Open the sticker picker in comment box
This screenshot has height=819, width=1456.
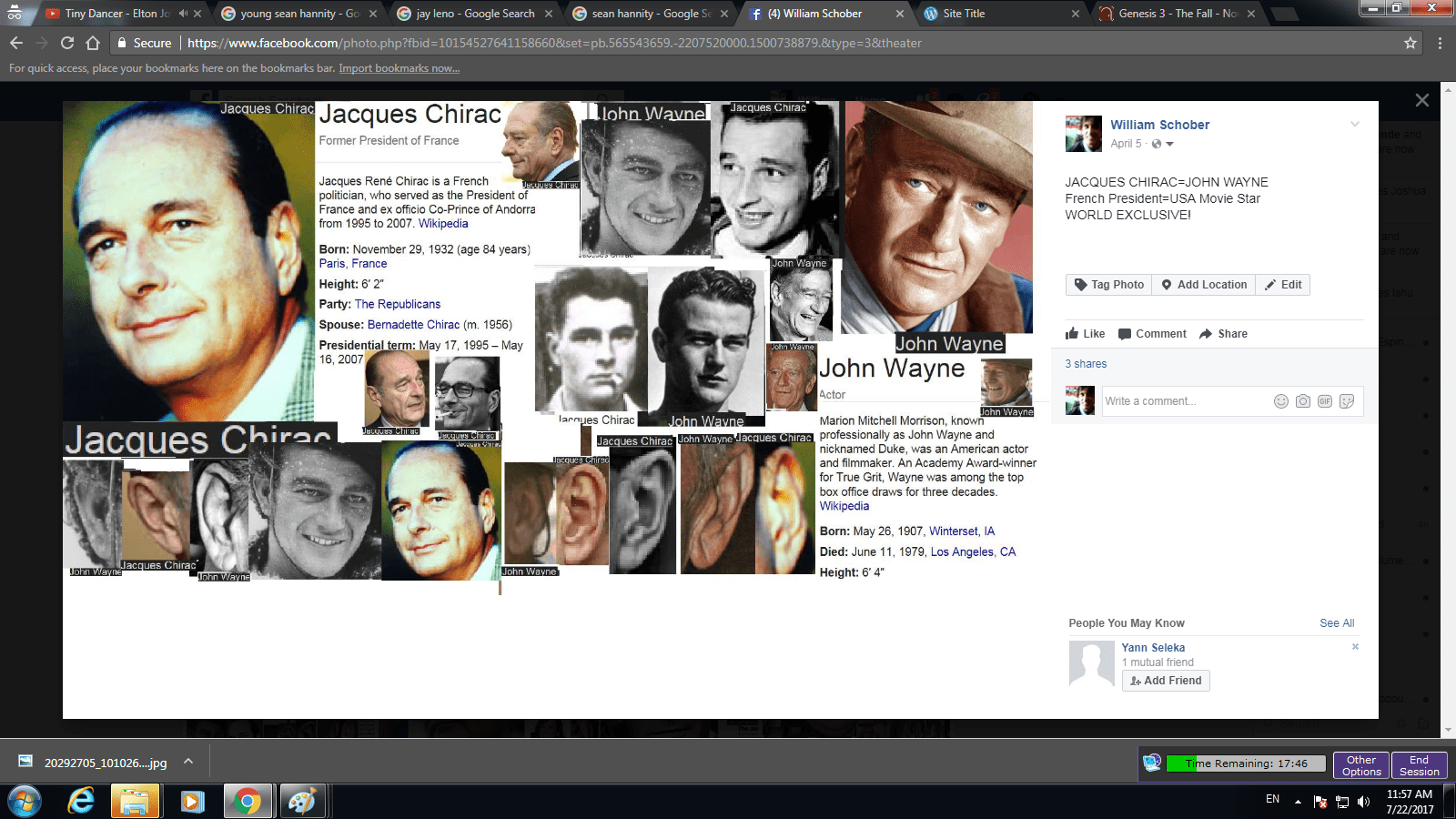point(1347,401)
